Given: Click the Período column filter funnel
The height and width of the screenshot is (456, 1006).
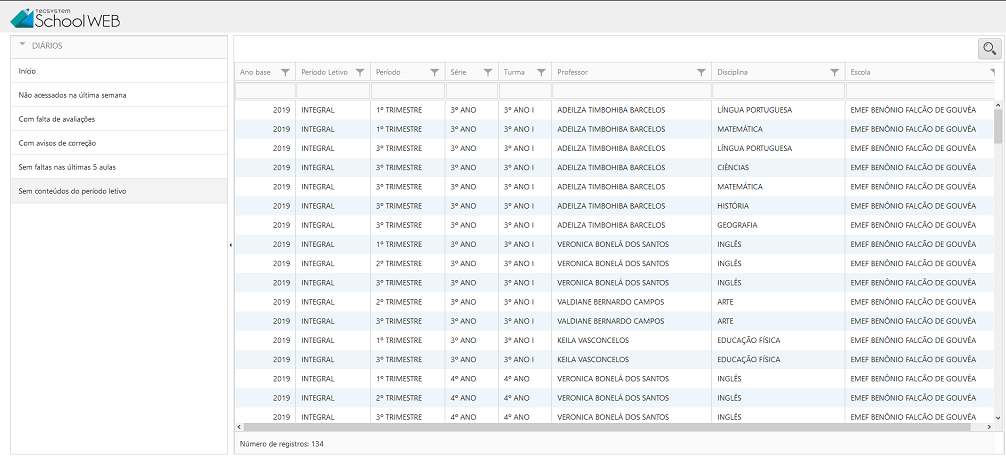Looking at the screenshot, I should coord(434,72).
